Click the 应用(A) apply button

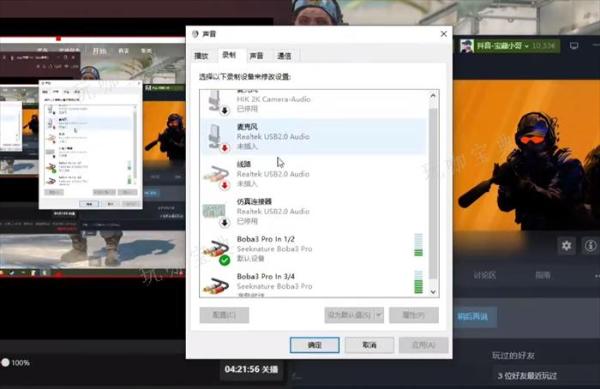(x=423, y=345)
